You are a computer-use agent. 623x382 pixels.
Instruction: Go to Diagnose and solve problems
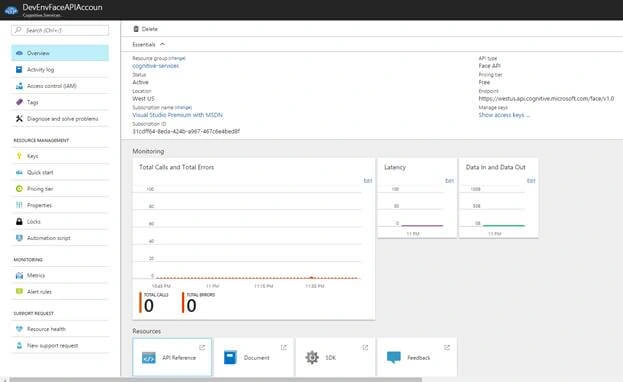[x=60, y=118]
